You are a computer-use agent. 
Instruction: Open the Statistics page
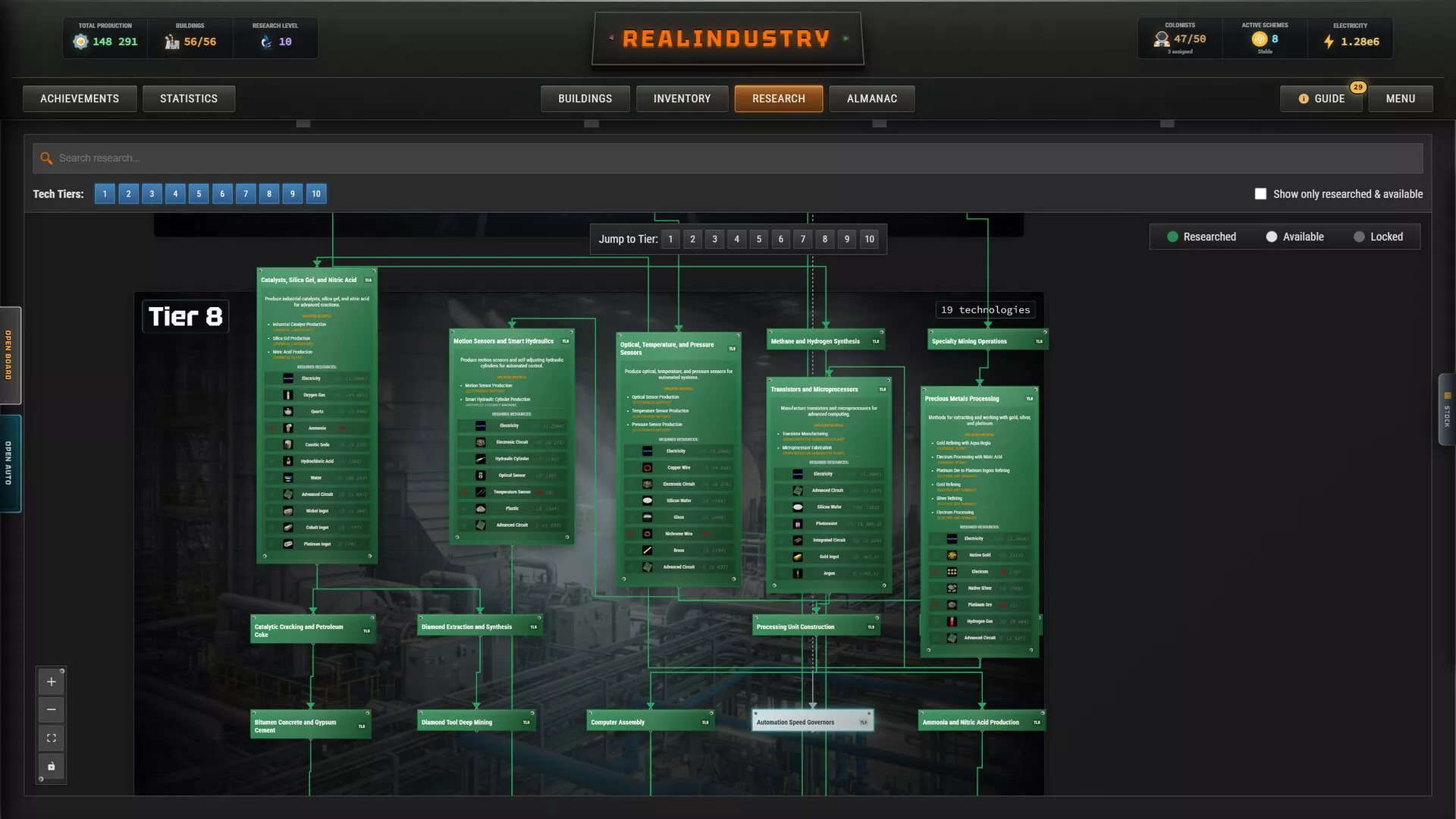pyautogui.click(x=188, y=99)
